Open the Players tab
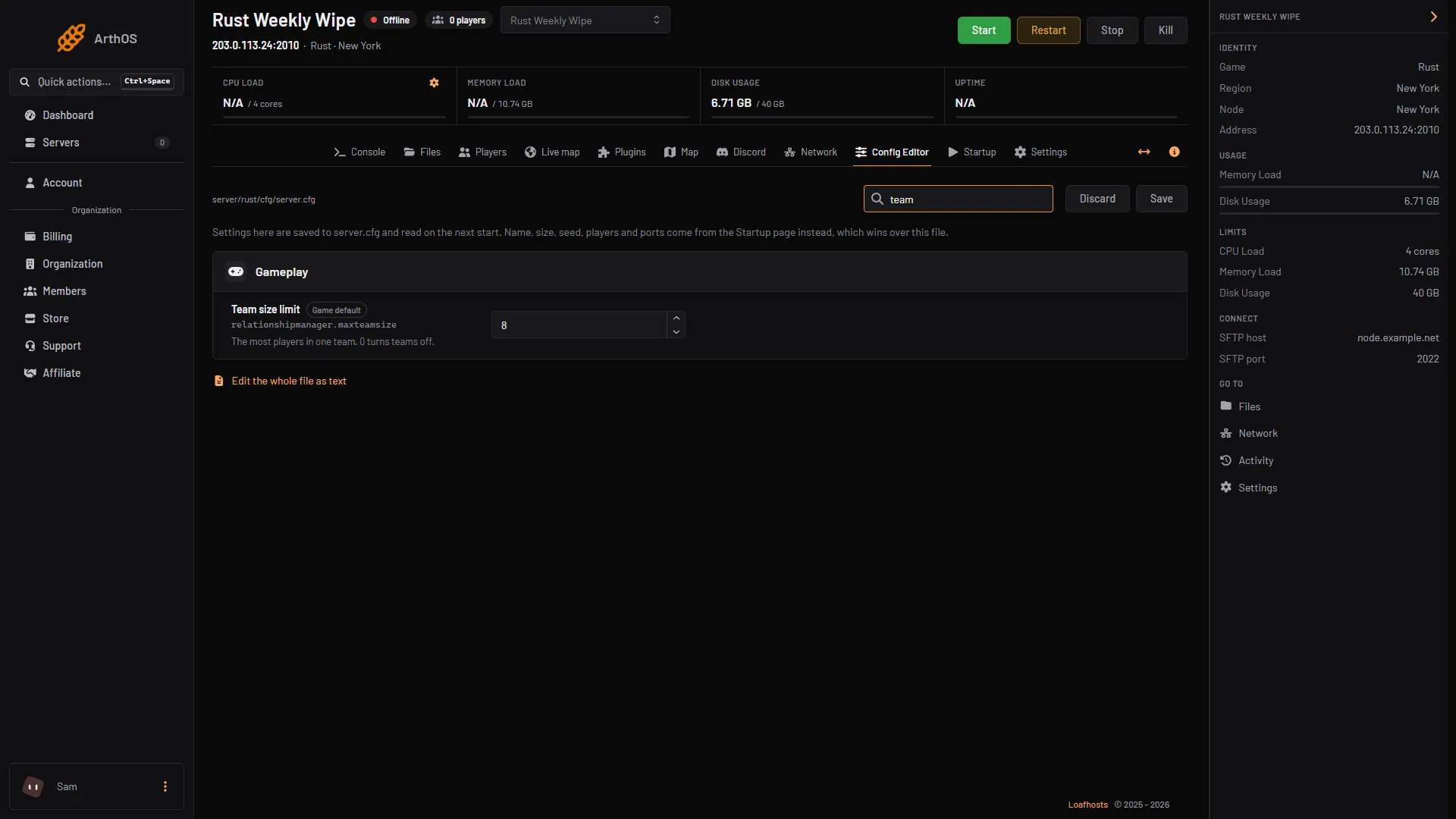The image size is (1456, 819). [482, 152]
